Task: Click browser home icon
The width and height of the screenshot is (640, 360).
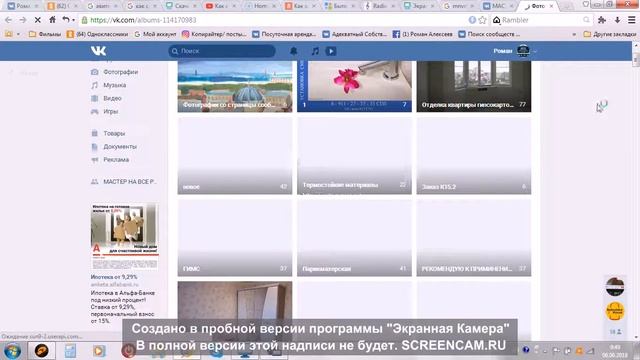Action: tap(52, 20)
